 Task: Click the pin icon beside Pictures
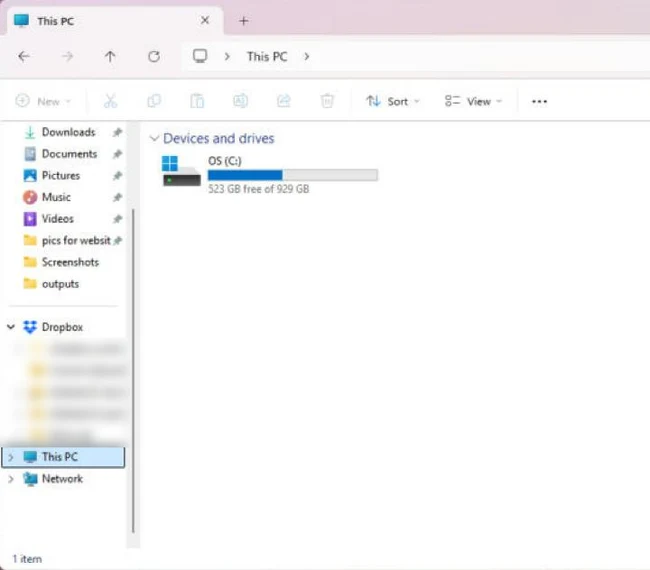click(x=117, y=176)
